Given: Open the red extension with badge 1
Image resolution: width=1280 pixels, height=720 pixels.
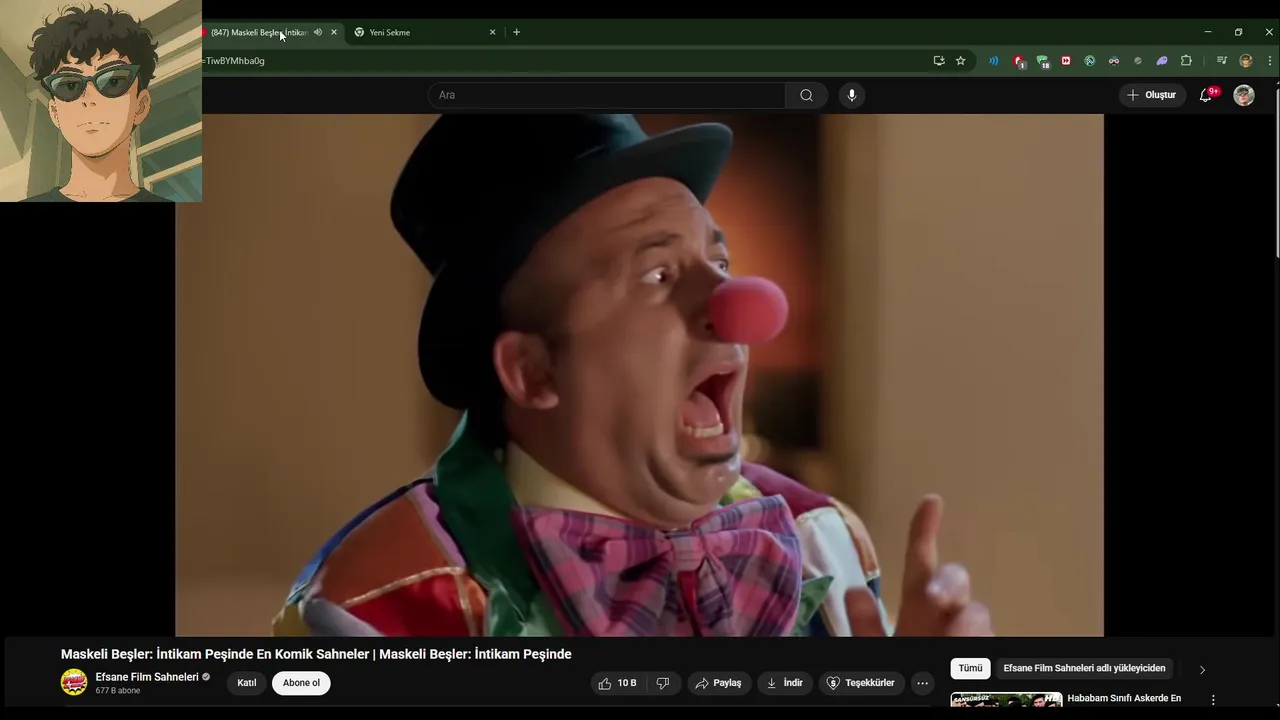Looking at the screenshot, I should point(1018,61).
